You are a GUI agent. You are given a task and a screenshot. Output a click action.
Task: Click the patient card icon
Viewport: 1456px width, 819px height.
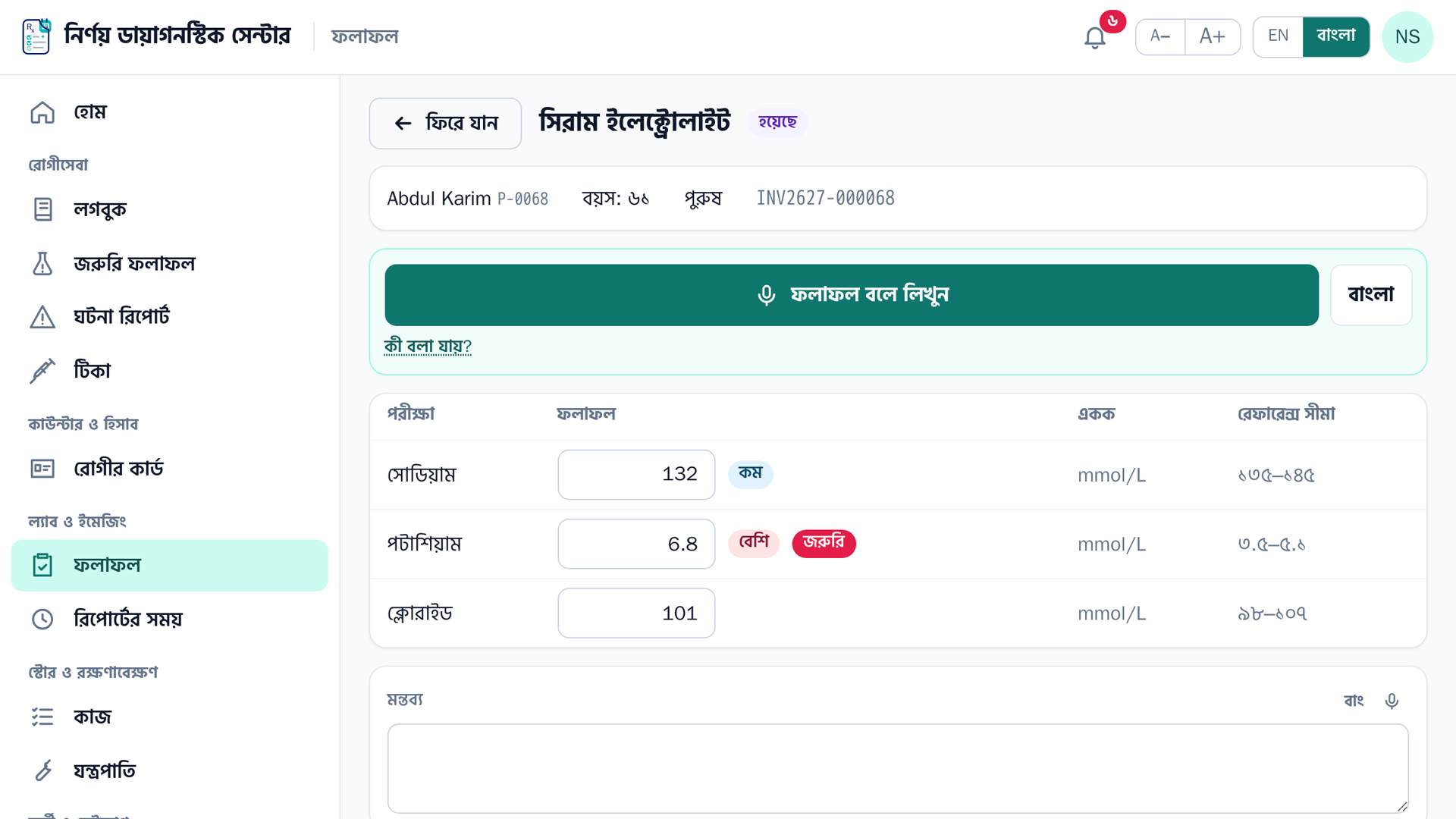pos(42,469)
